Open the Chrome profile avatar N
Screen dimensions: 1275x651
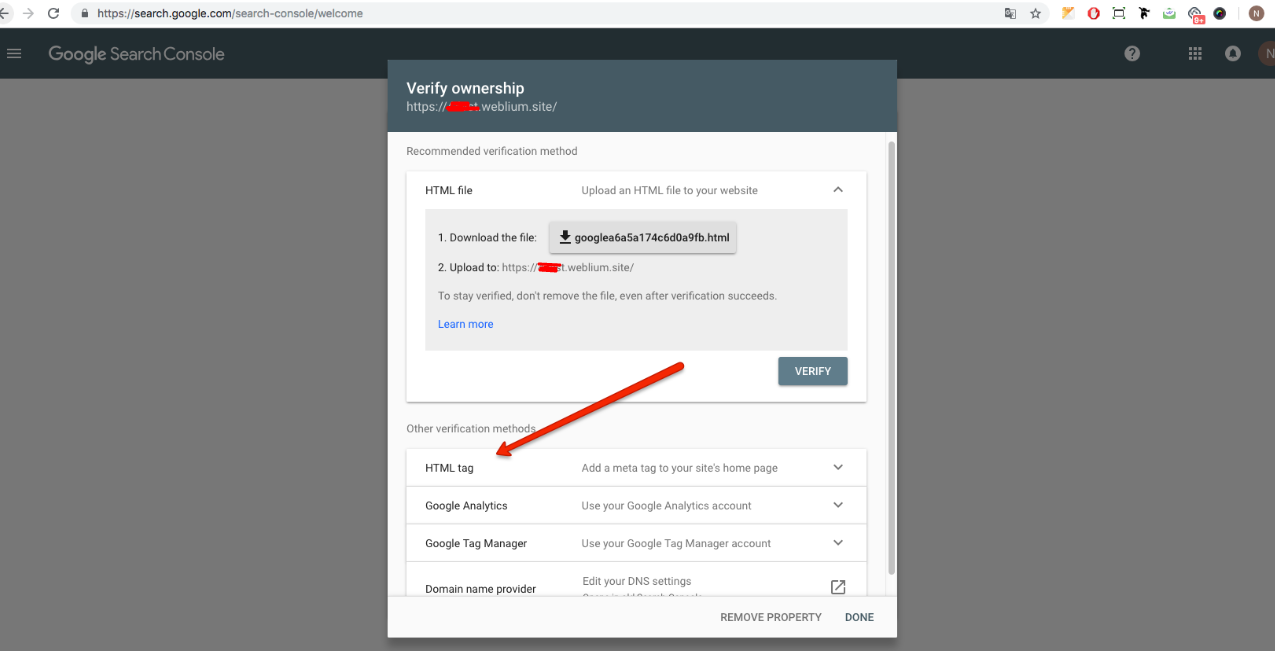pos(1256,14)
